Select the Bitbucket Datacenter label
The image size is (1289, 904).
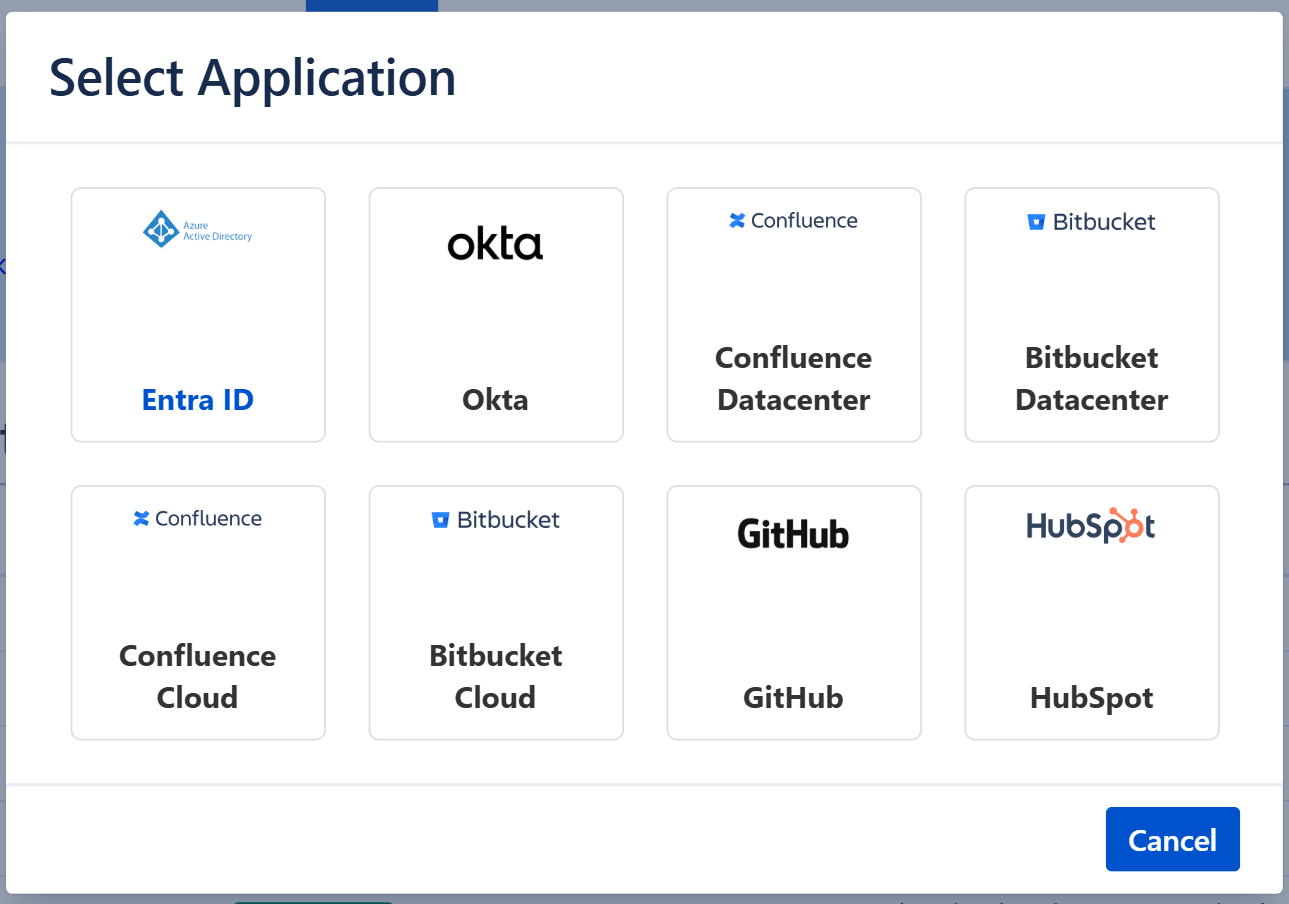click(1091, 379)
